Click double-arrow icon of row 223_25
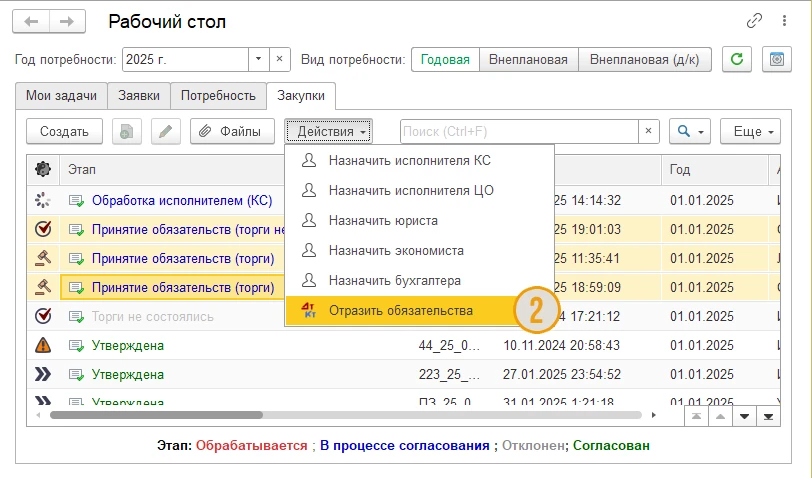 (x=43, y=374)
